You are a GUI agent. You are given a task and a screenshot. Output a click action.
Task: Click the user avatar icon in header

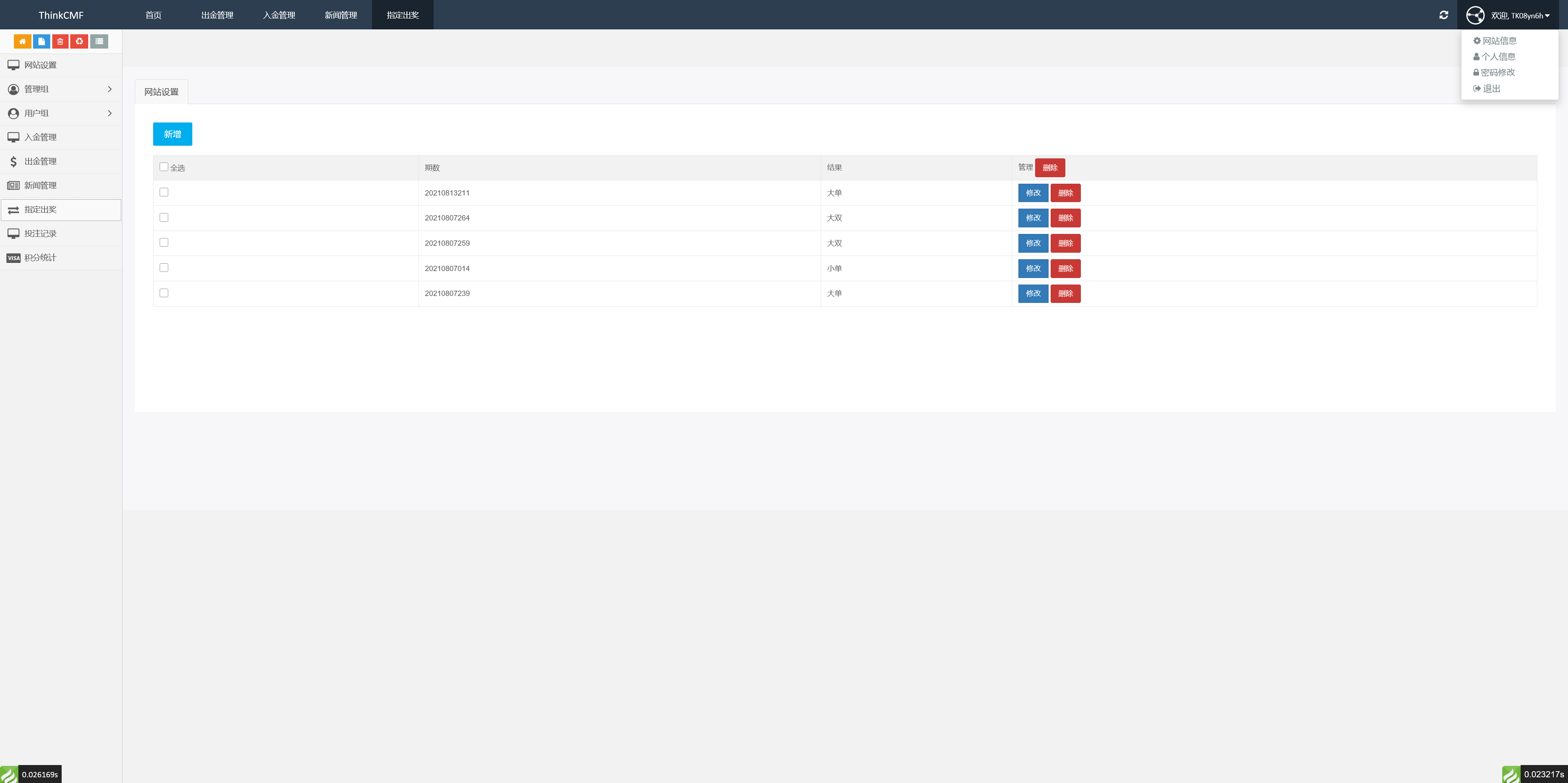pyautogui.click(x=1475, y=15)
